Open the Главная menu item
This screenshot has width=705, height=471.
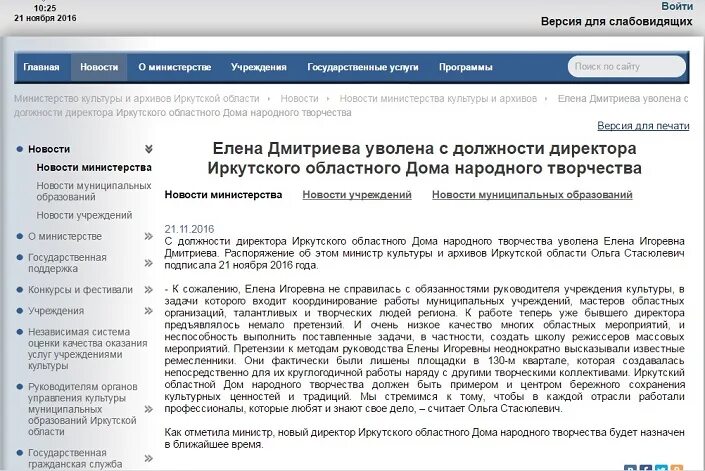pos(41,67)
